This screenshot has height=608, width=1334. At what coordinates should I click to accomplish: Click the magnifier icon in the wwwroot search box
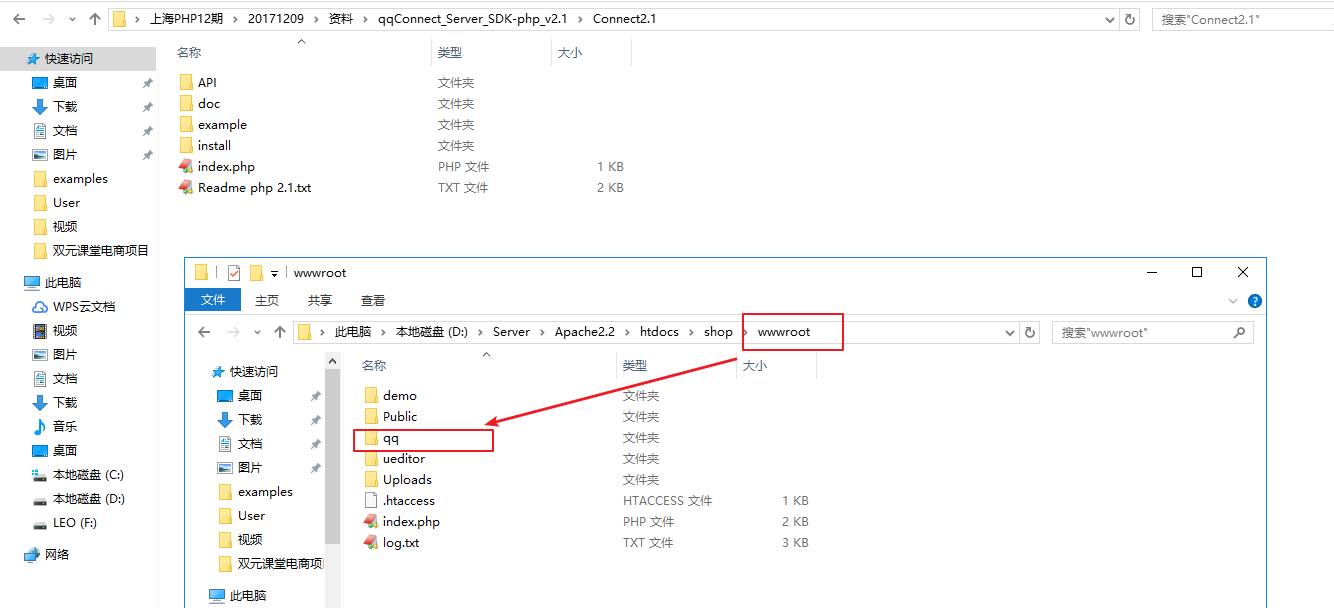[1239, 332]
